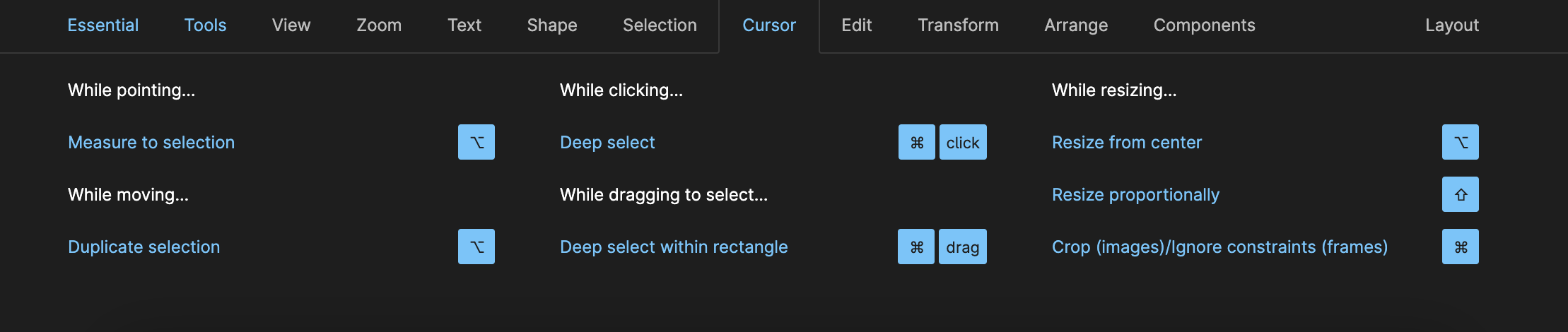The width and height of the screenshot is (1568, 332).
Task: Switch to the Shape tab
Action: coord(552,25)
